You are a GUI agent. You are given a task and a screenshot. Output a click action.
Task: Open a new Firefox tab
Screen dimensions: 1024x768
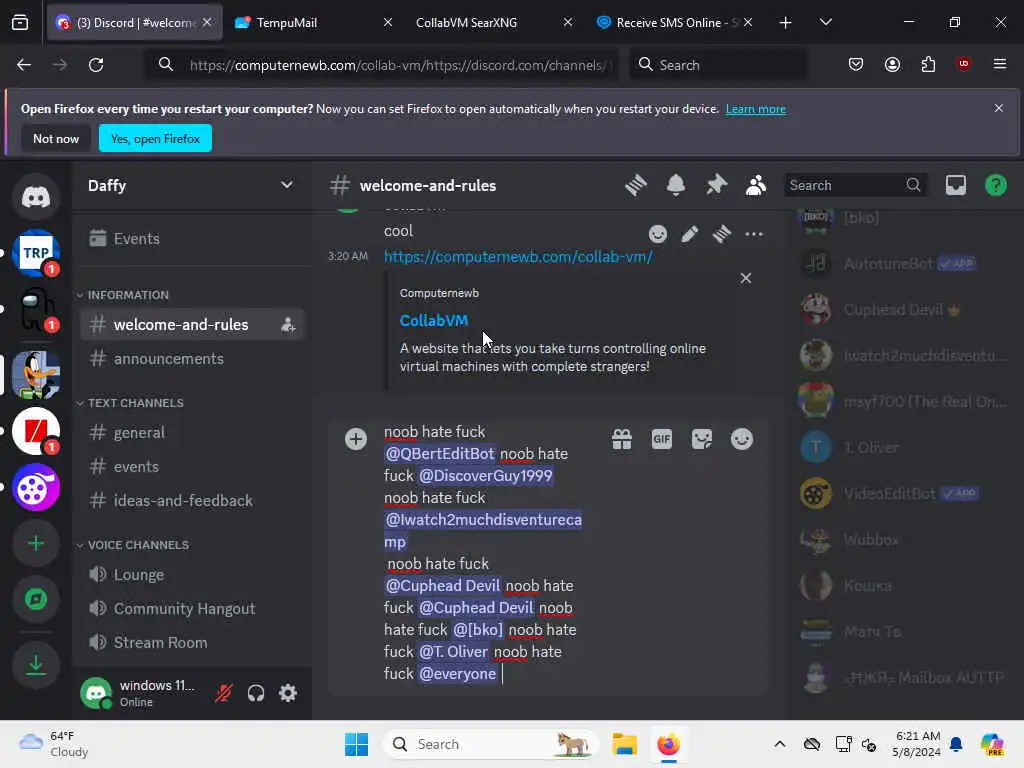(785, 22)
